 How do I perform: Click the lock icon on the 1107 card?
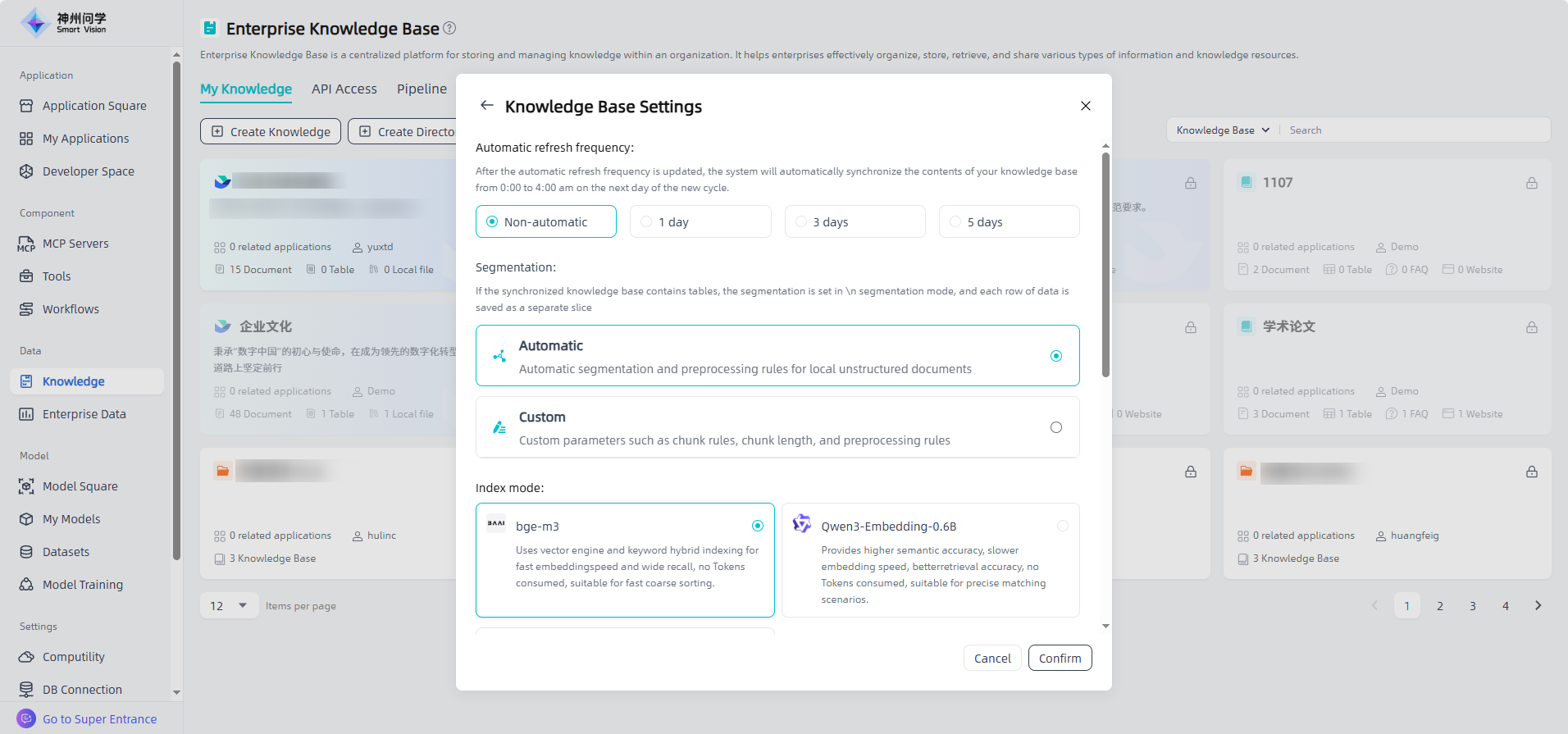1531,183
